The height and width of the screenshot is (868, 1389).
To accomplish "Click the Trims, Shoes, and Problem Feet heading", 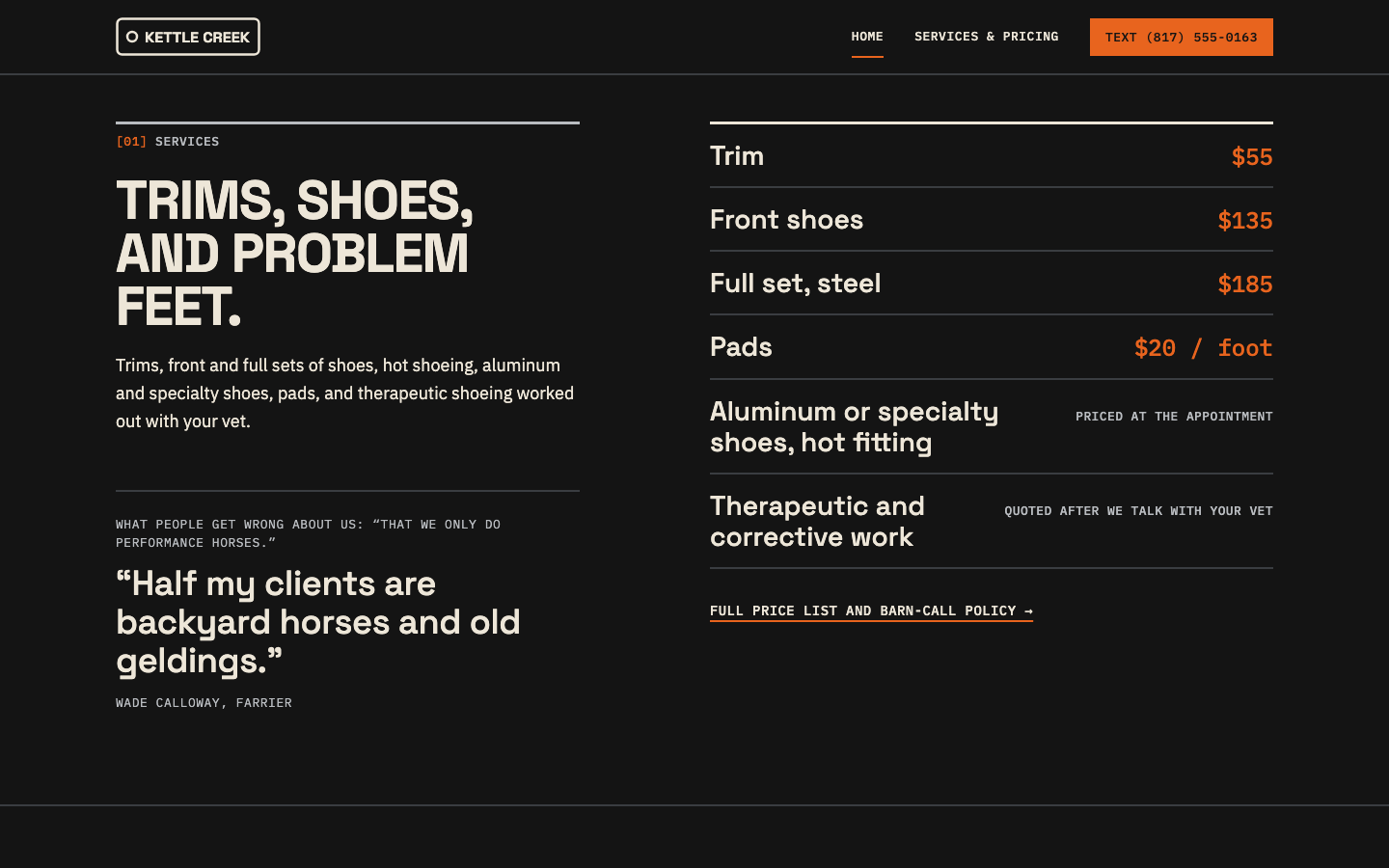I will 295,254.
